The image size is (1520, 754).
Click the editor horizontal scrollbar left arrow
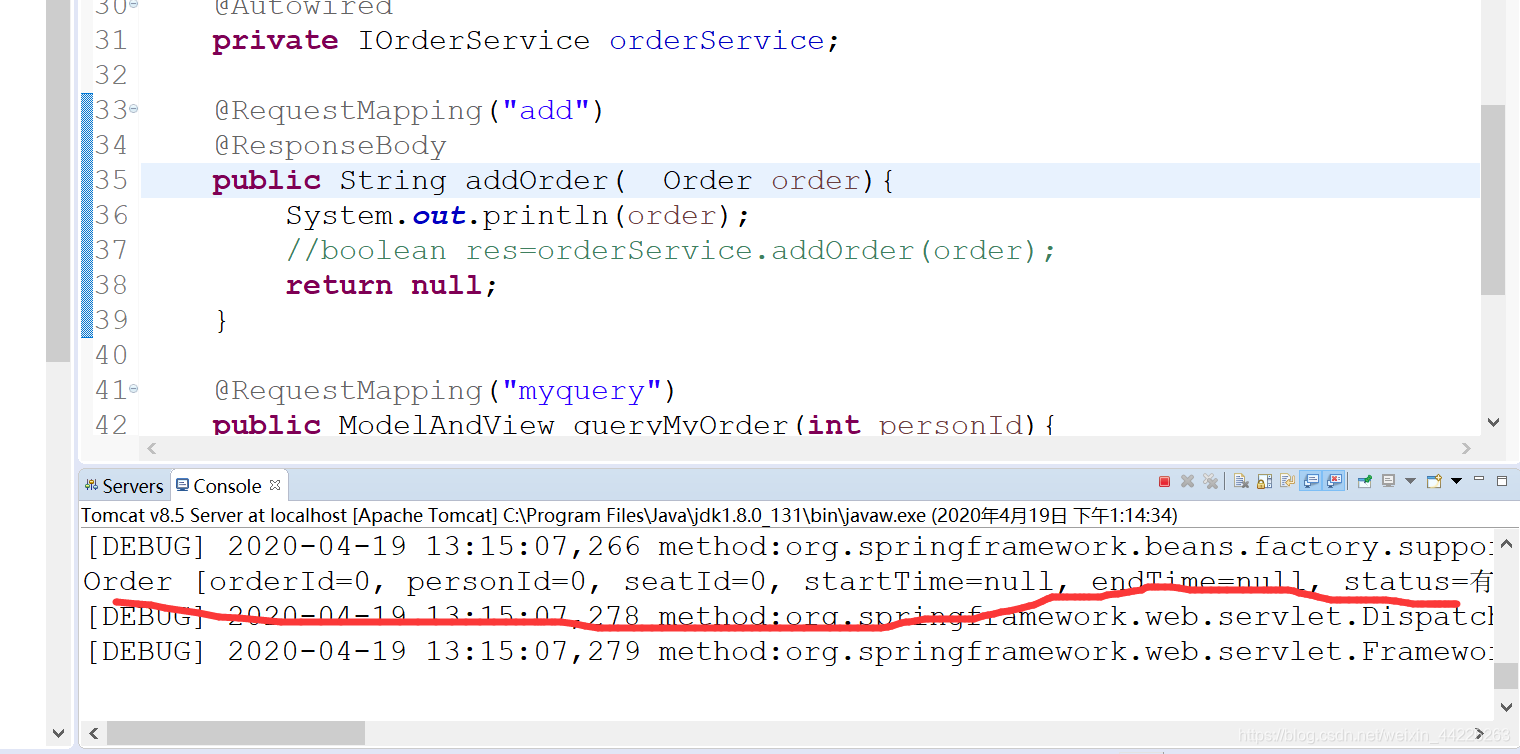click(152, 448)
